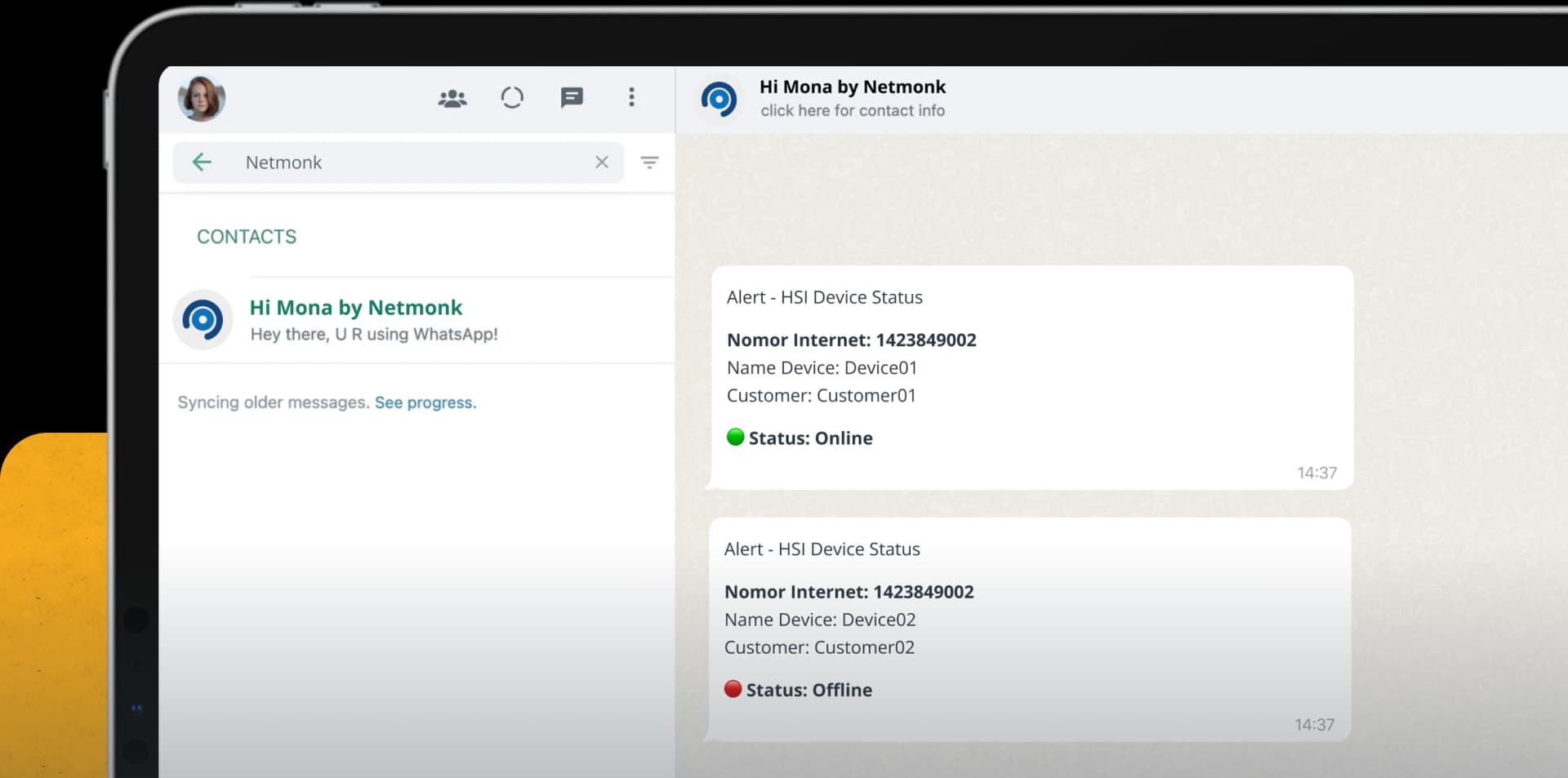1568x778 pixels.
Task: Toggle the chat filter icon beside search
Action: tap(649, 162)
